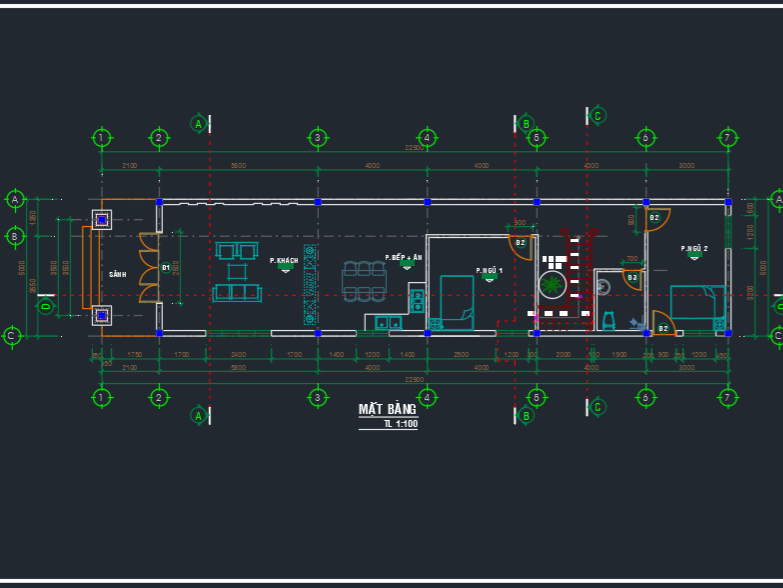The image size is (783, 588).
Task: Click grid axis bubble 1 at top
Action: 100,137
